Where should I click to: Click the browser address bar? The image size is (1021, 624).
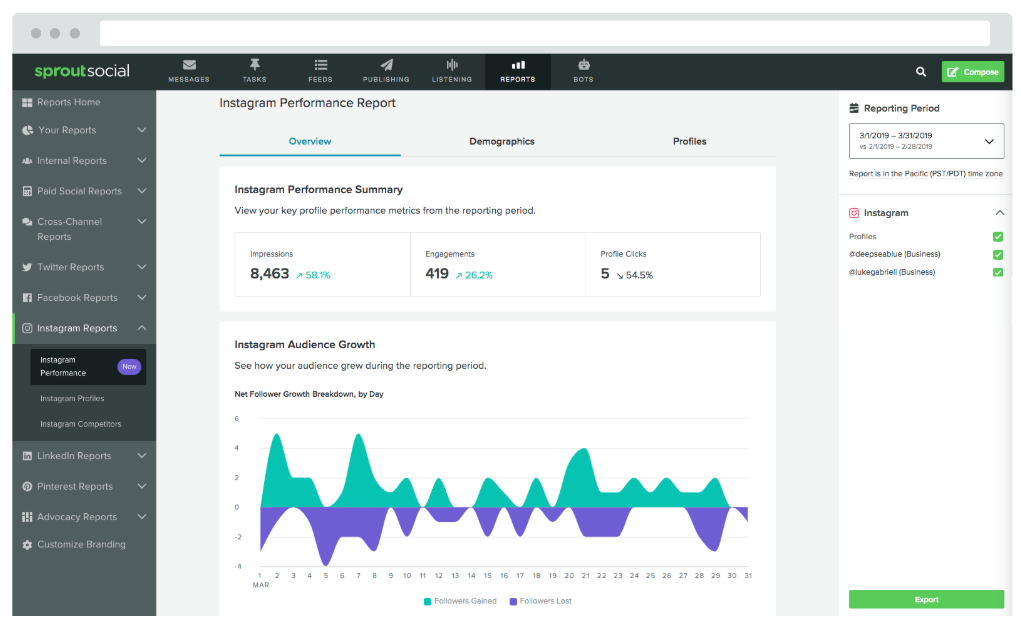tap(544, 33)
